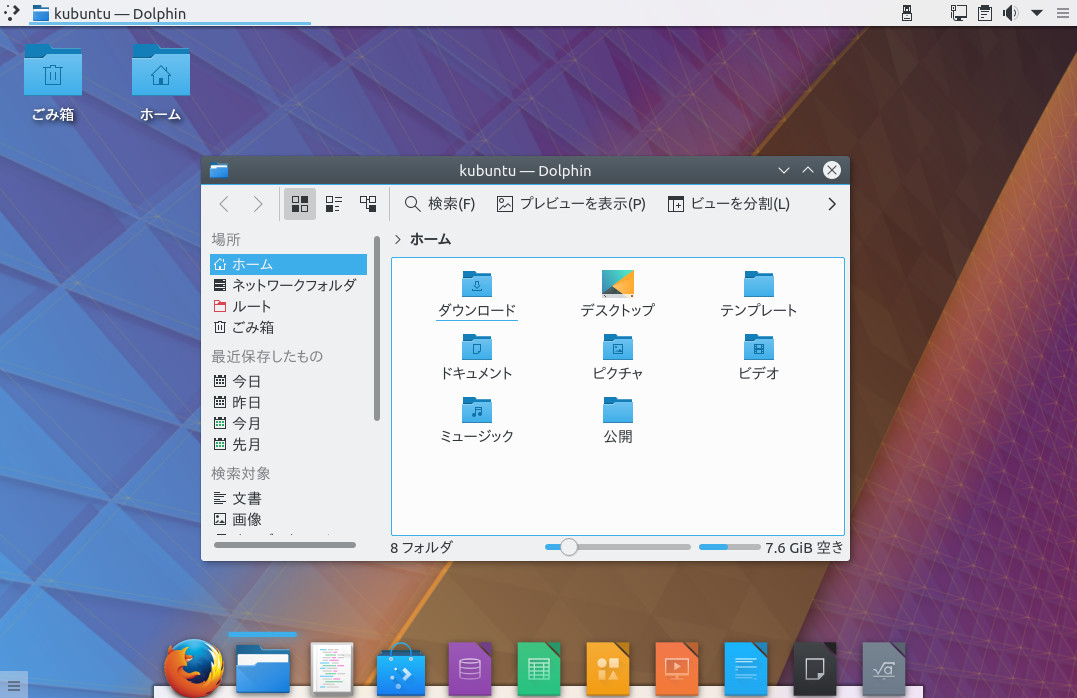
Task: Click the places panel vertical scrollbar
Action: (x=376, y=328)
